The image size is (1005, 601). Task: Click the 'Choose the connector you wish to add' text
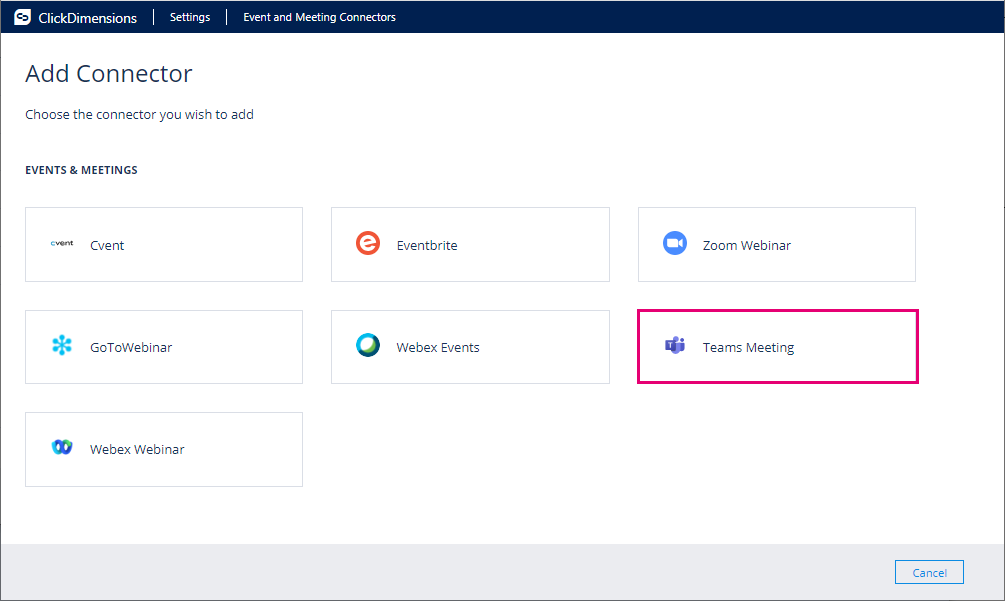pos(139,114)
